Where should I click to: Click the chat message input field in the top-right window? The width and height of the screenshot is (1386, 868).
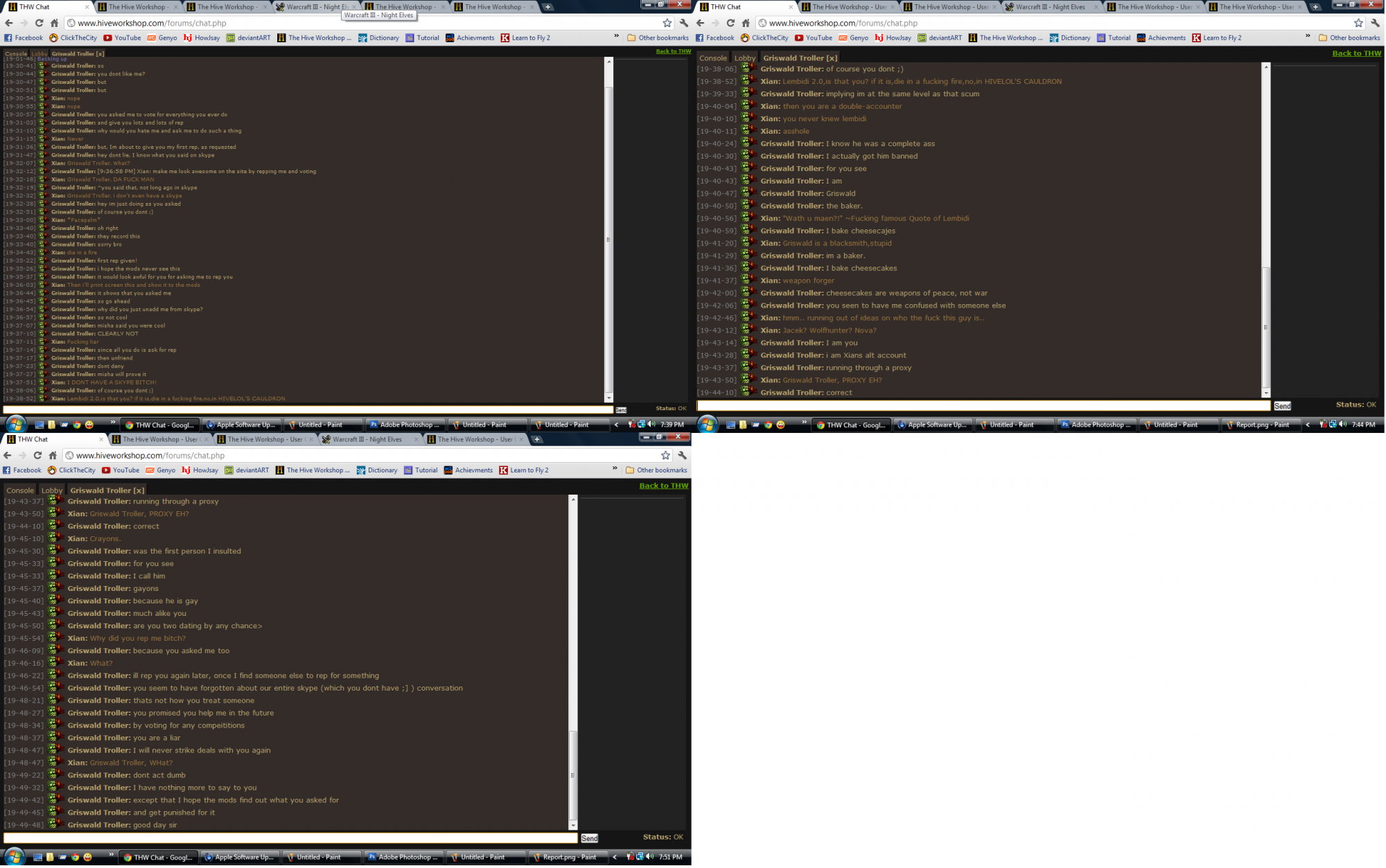point(984,406)
